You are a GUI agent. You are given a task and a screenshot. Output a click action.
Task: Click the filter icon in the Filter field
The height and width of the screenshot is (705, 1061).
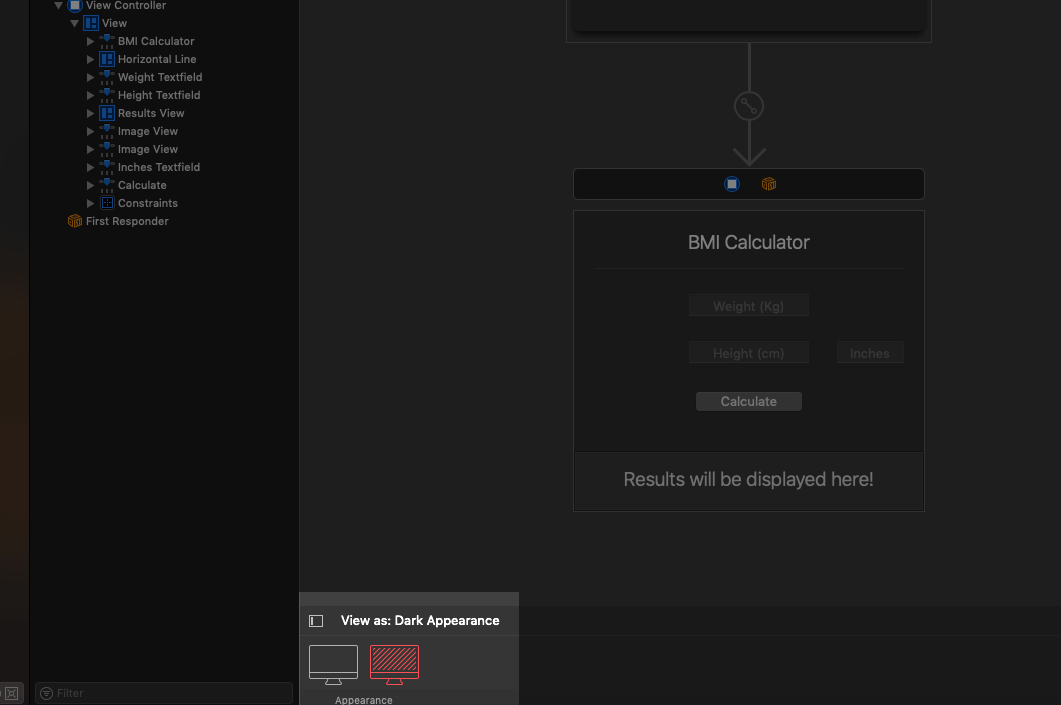tap(47, 693)
